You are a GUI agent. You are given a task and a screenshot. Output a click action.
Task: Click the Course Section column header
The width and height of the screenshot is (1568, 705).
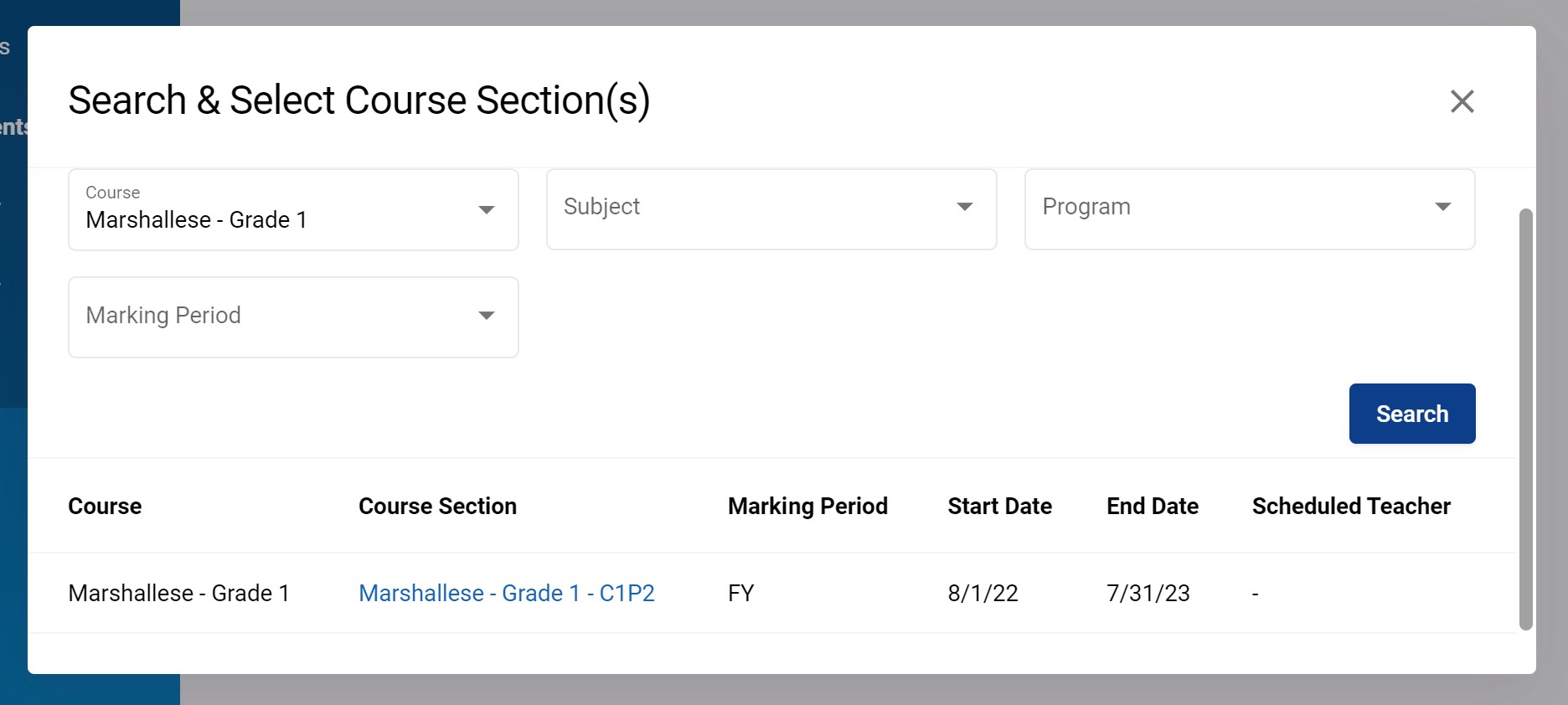point(437,507)
